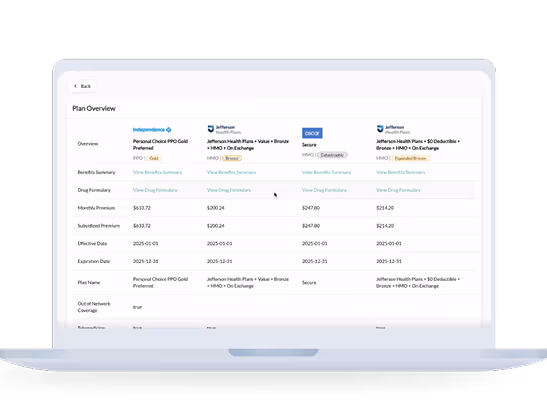This screenshot has width=547, height=400.
Task: Click the Out of Network Coverage label
Action: pos(94,307)
